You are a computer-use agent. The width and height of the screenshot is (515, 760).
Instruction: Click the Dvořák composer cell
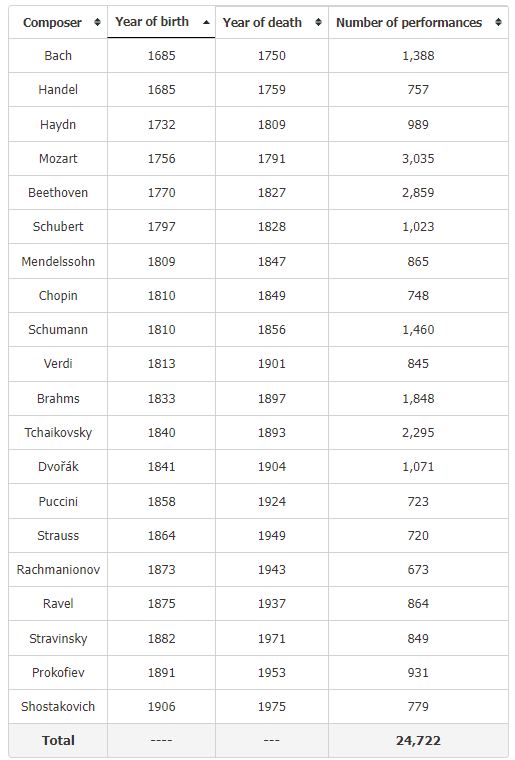coord(58,466)
